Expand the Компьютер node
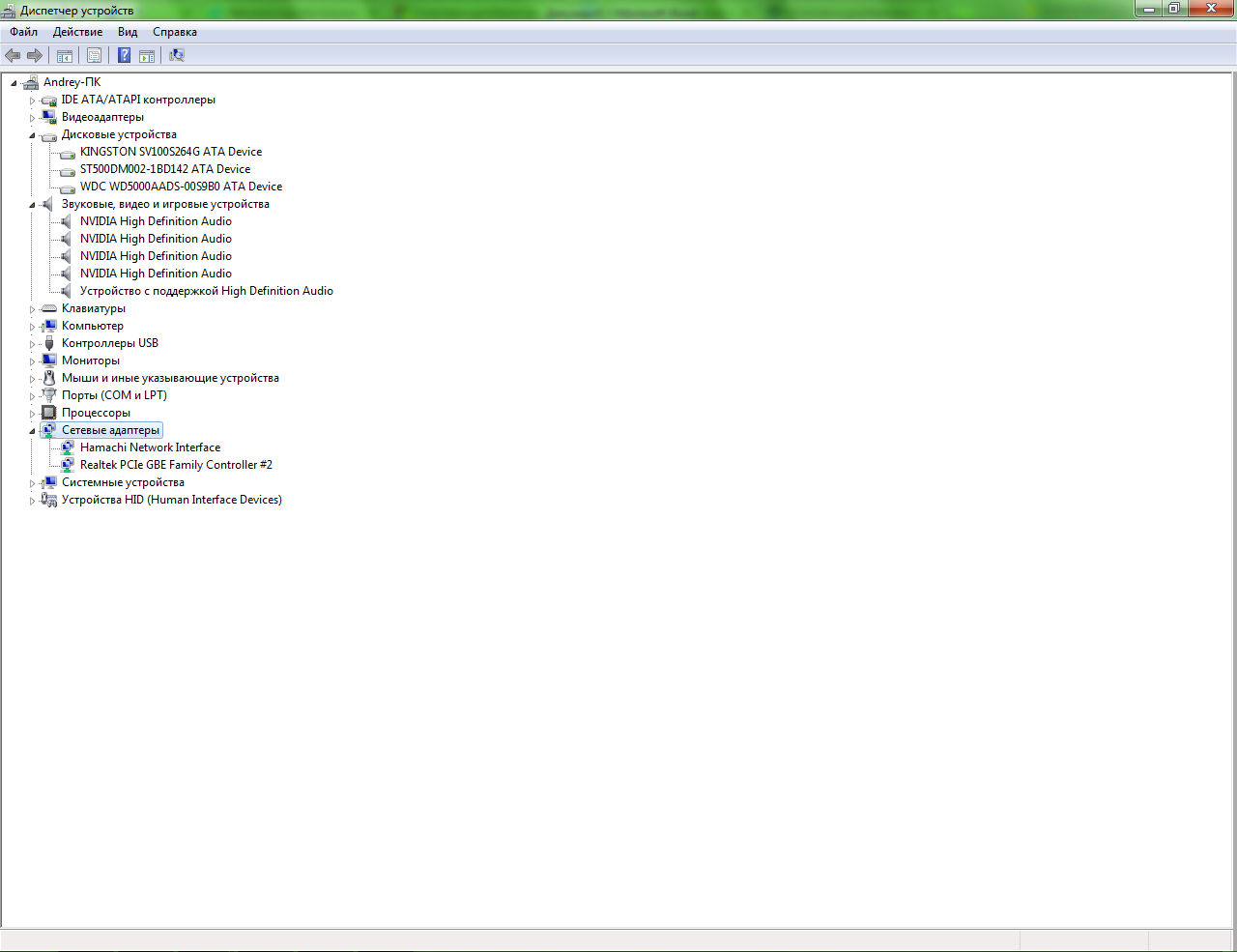1237x952 pixels. click(32, 327)
